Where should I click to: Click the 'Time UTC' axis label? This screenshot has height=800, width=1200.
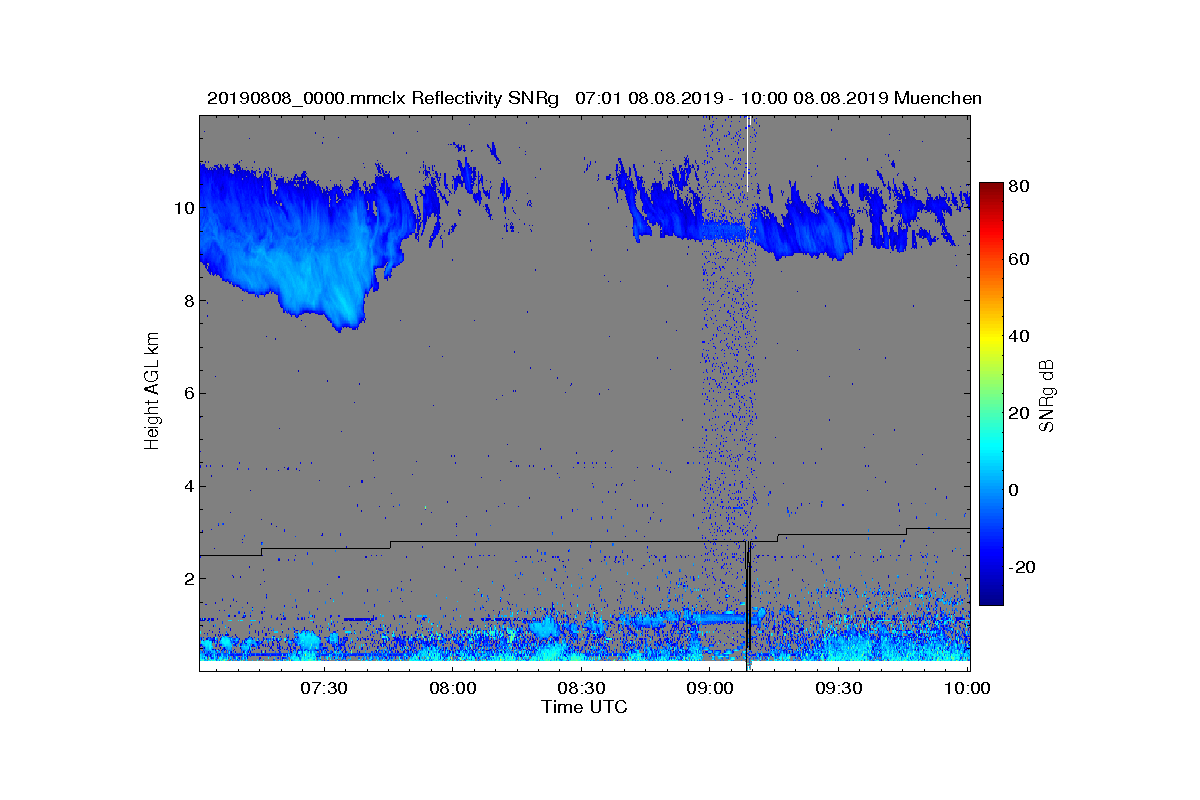(x=585, y=707)
